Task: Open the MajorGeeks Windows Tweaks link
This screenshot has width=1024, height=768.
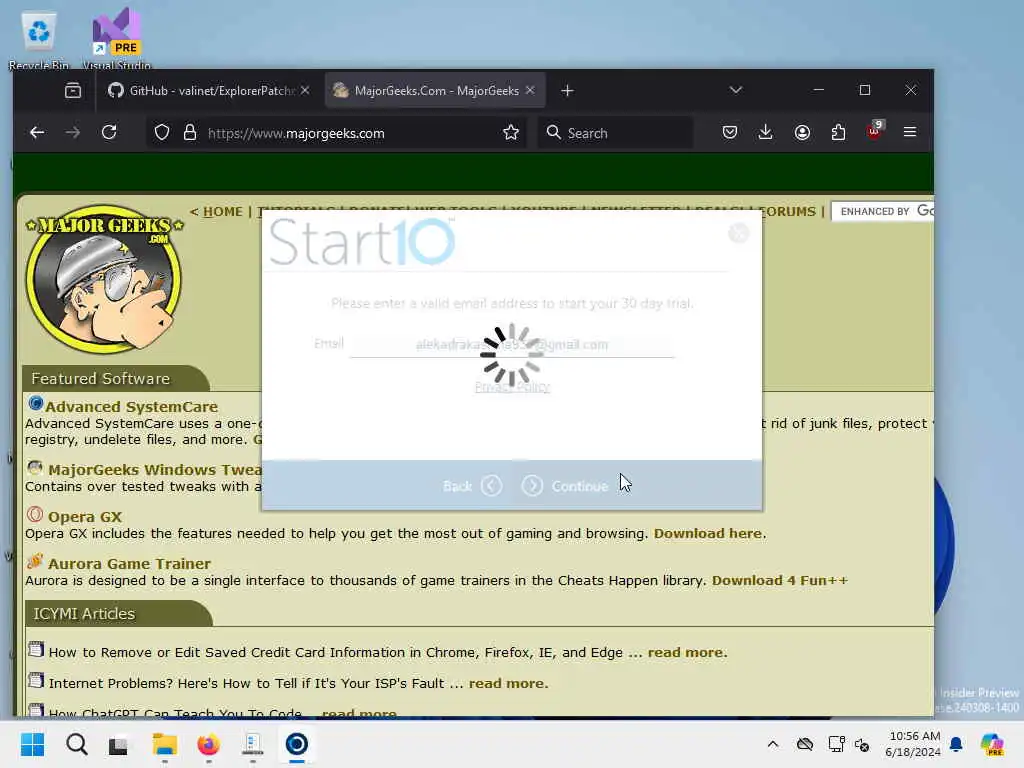Action: coord(155,470)
